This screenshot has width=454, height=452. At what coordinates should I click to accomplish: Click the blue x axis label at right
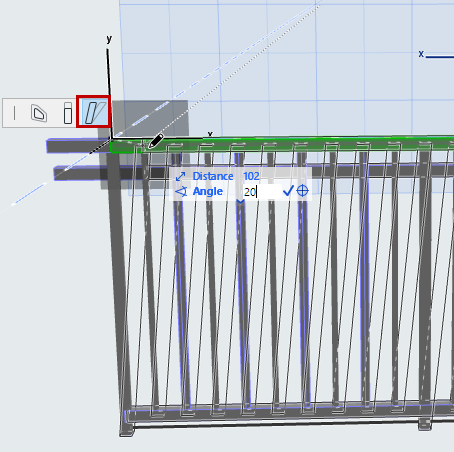(421, 54)
